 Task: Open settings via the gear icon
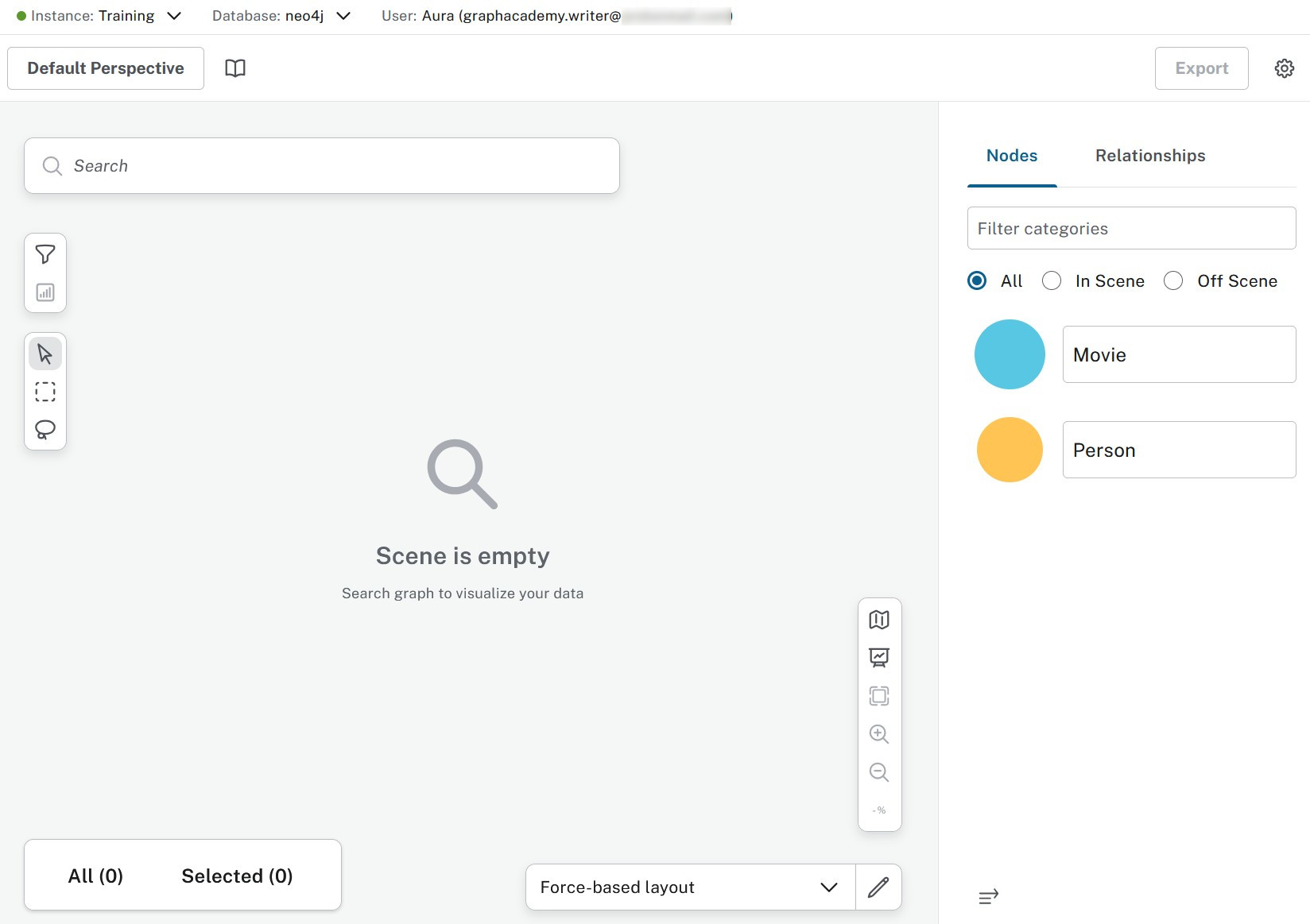(1284, 68)
